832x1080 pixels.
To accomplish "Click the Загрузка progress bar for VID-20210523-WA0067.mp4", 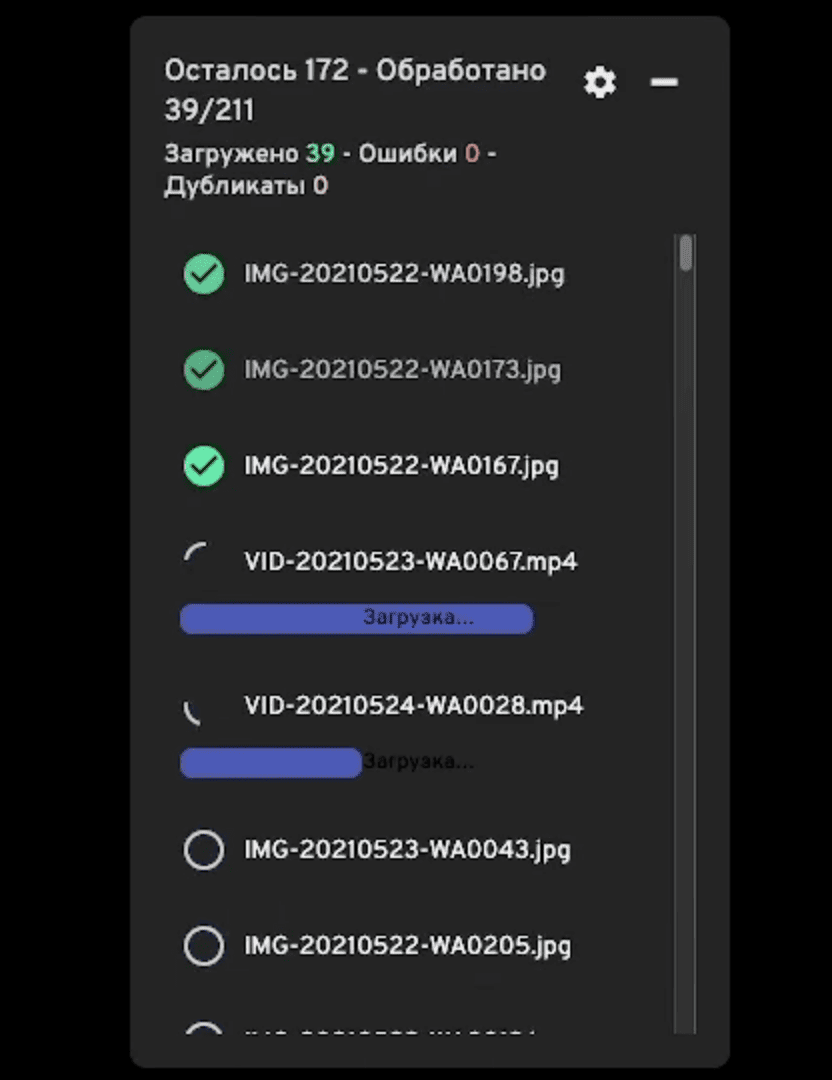I will click(357, 618).
